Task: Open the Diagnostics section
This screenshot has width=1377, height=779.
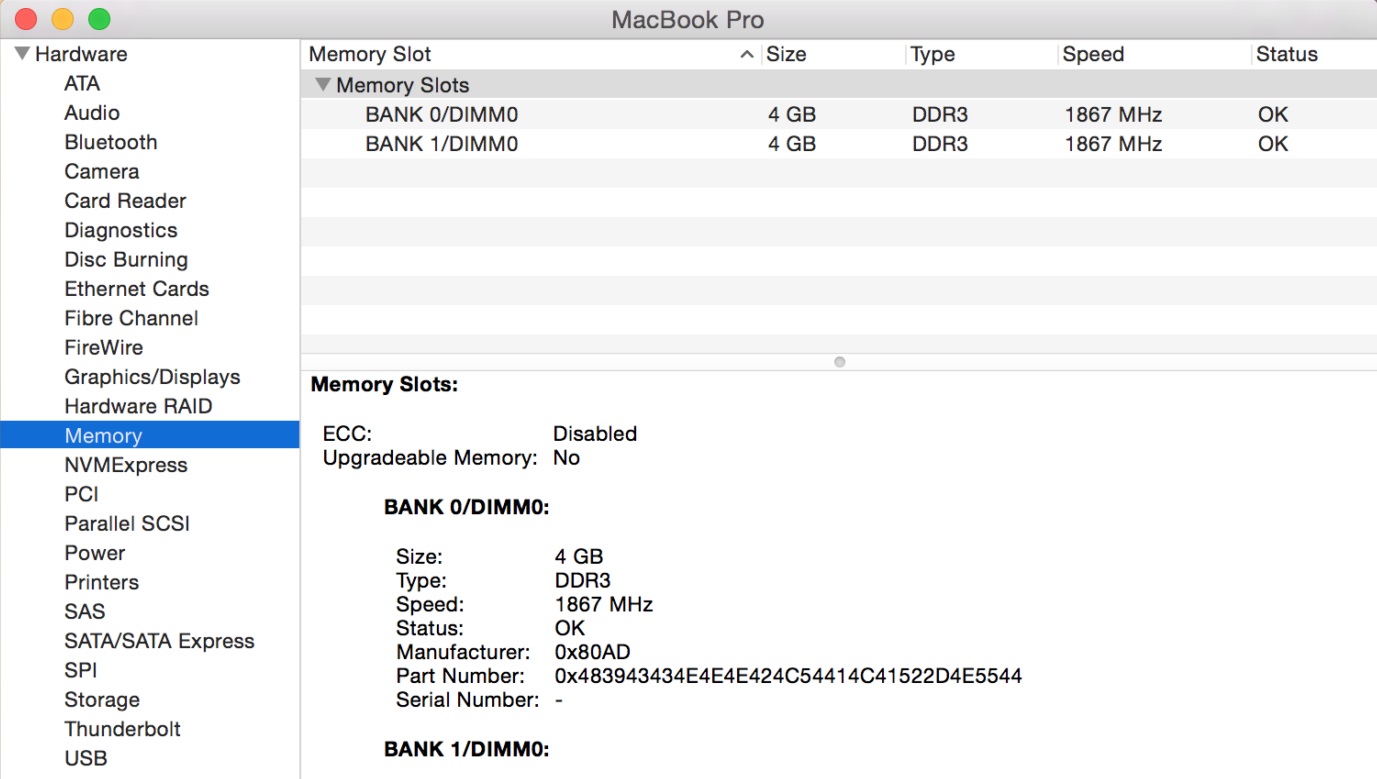Action: pos(121,230)
